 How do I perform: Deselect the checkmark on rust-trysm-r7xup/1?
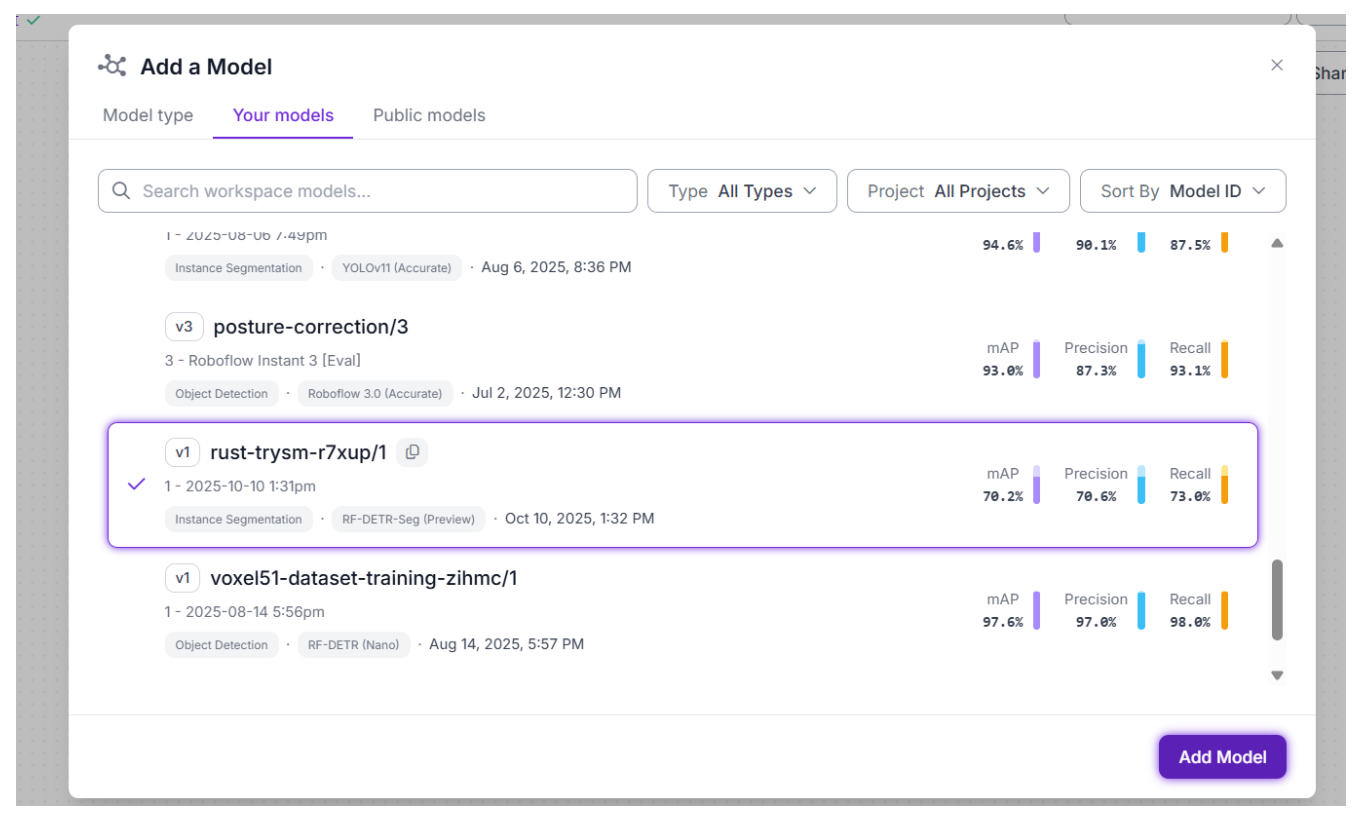click(137, 485)
